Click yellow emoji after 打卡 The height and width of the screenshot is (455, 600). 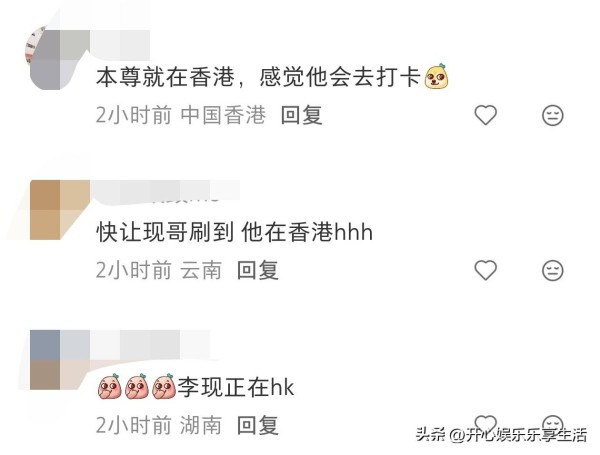pos(437,76)
